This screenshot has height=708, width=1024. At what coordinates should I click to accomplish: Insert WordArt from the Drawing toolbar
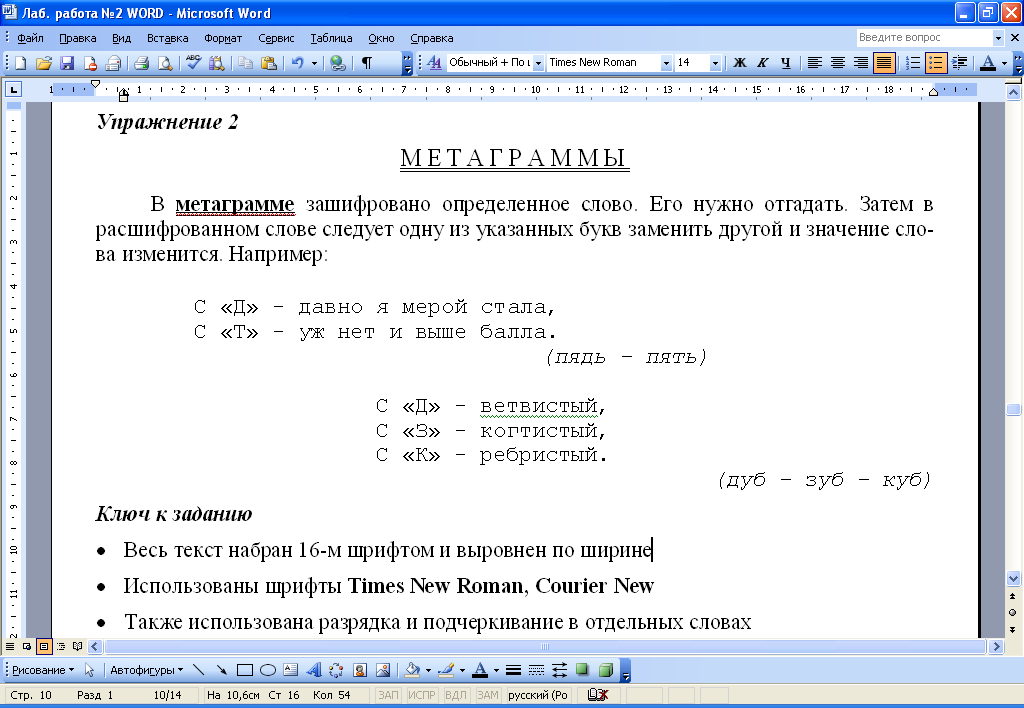click(x=314, y=670)
